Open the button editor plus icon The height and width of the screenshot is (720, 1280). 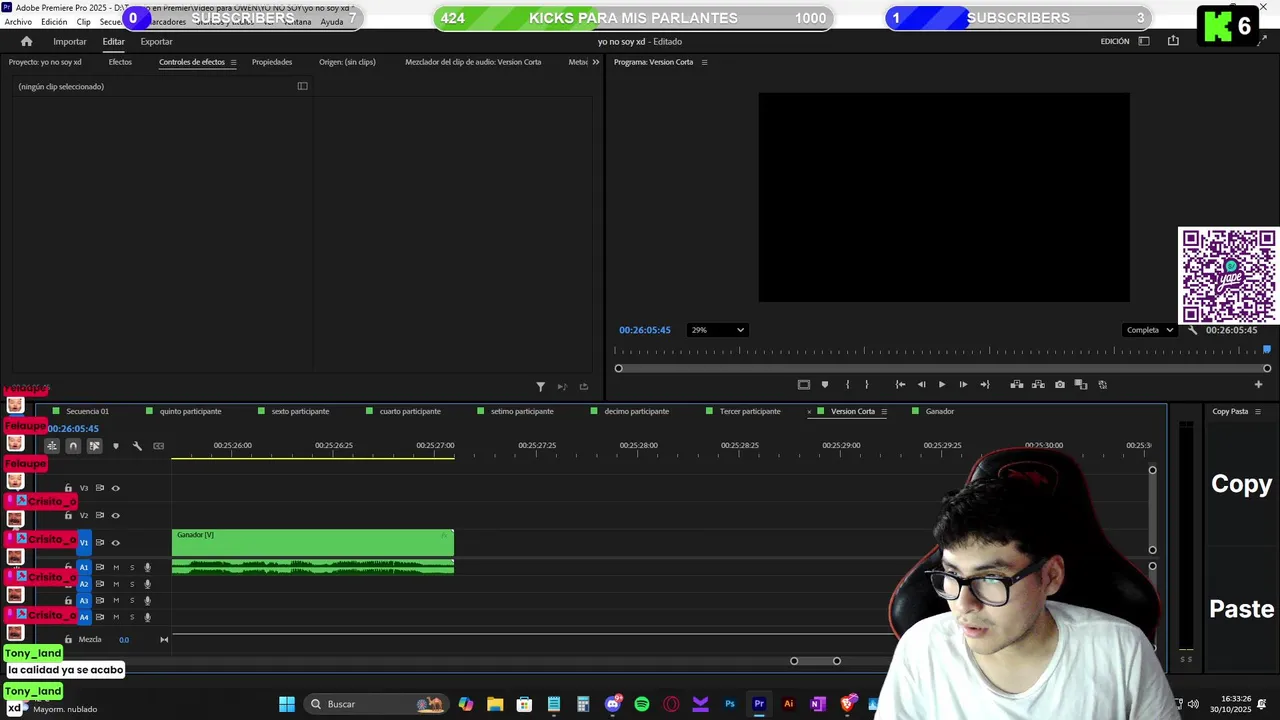click(1258, 384)
